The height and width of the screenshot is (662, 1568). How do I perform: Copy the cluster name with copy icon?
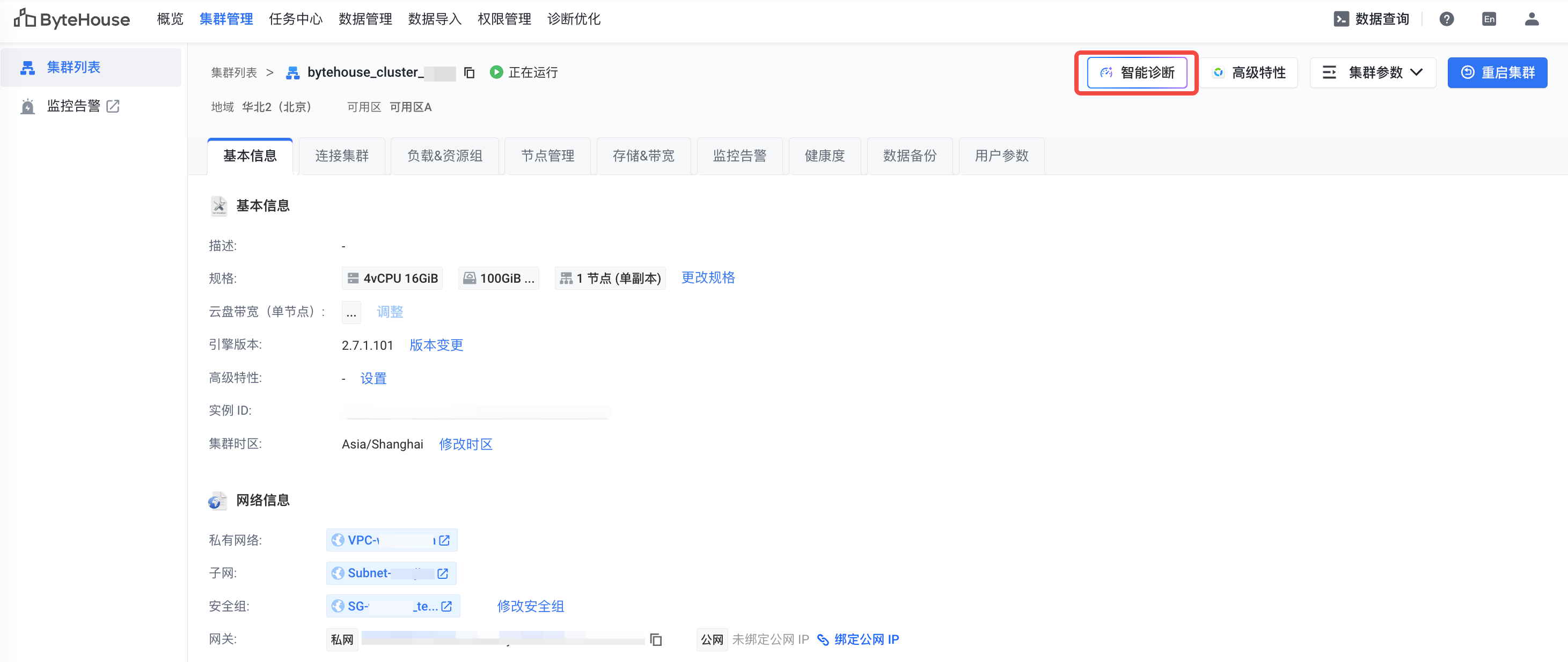(468, 73)
